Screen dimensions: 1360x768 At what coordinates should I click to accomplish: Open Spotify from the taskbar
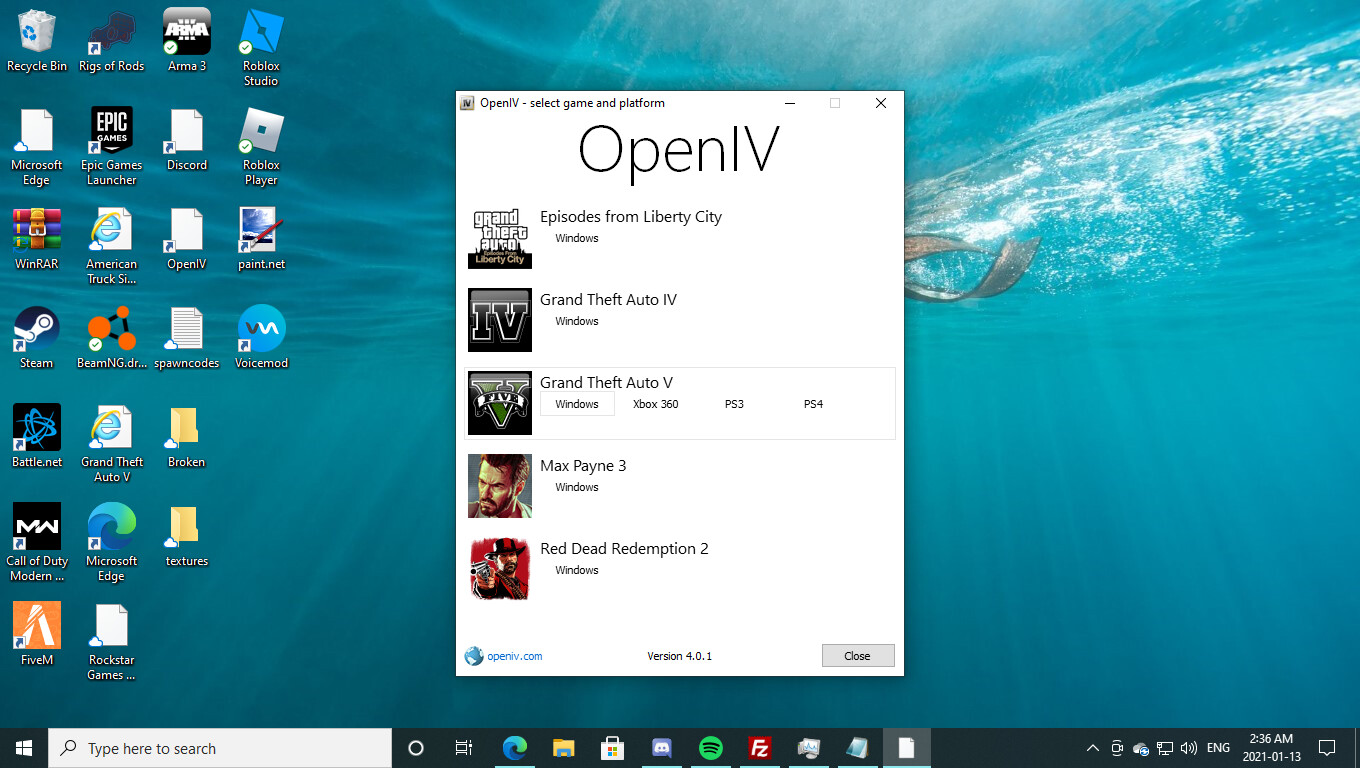click(711, 748)
